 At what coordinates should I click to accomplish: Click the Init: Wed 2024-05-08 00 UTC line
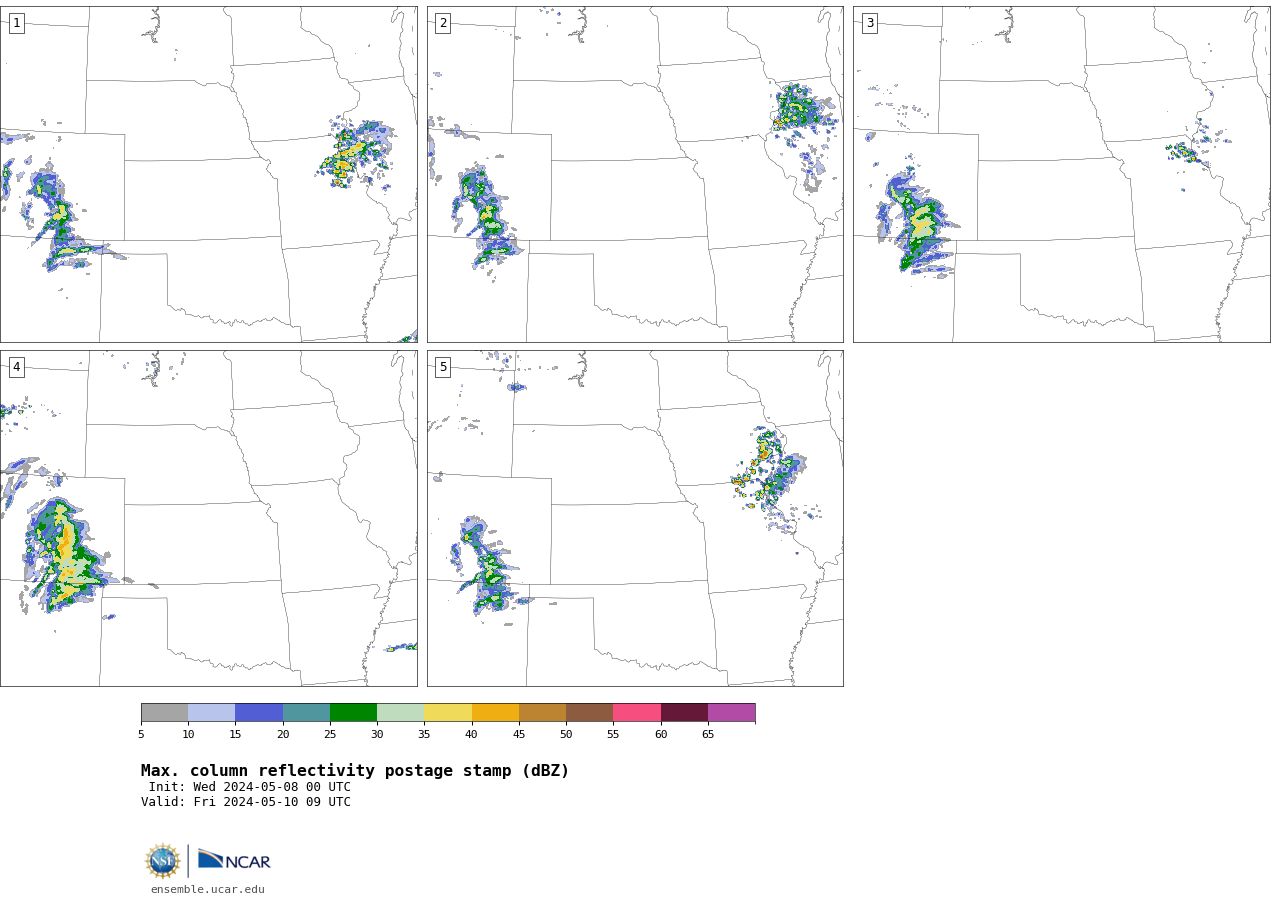(250, 787)
